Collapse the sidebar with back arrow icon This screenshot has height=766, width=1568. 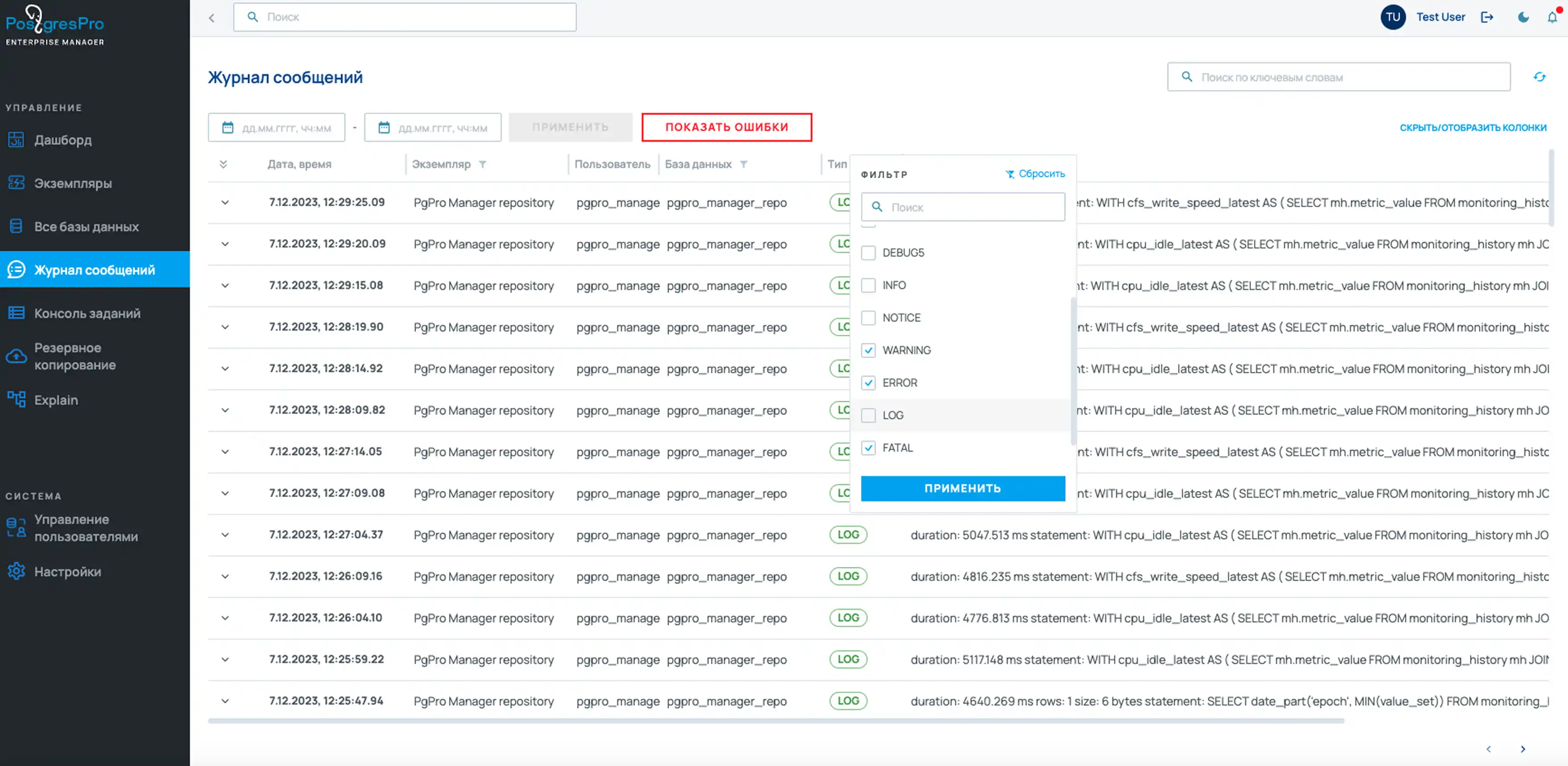point(211,18)
